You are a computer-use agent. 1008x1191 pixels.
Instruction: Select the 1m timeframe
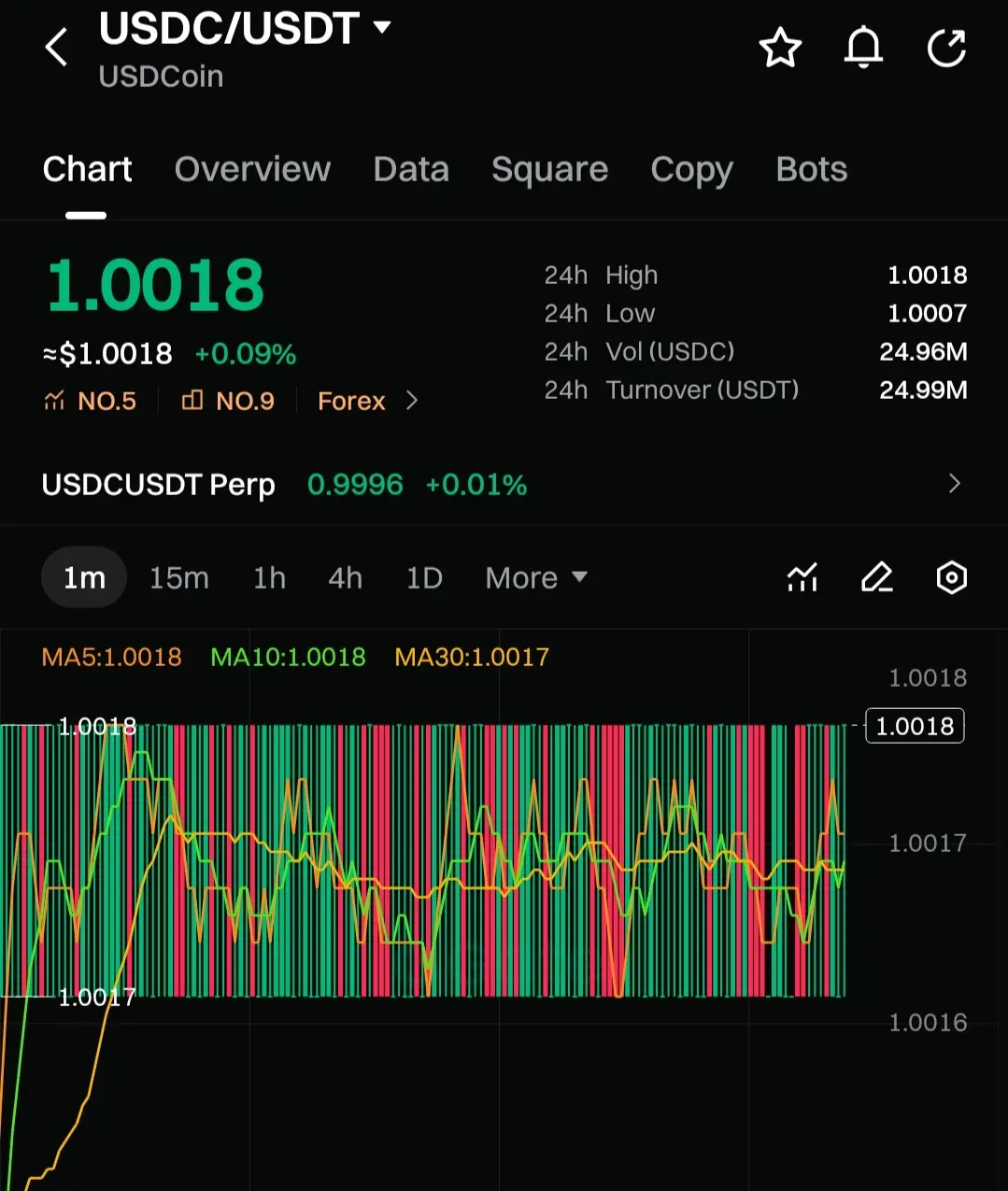(84, 578)
